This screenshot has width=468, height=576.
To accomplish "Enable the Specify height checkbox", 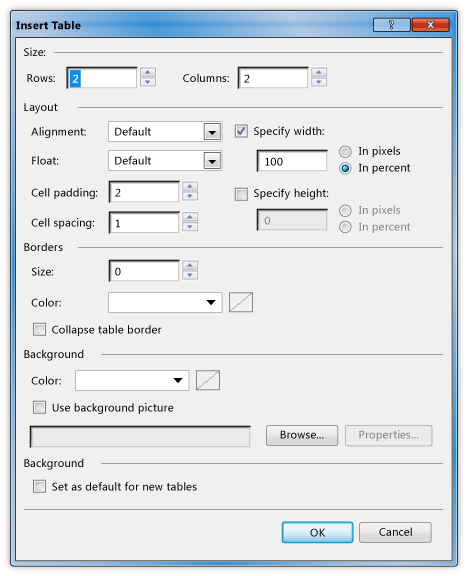I will pyautogui.click(x=241, y=194).
